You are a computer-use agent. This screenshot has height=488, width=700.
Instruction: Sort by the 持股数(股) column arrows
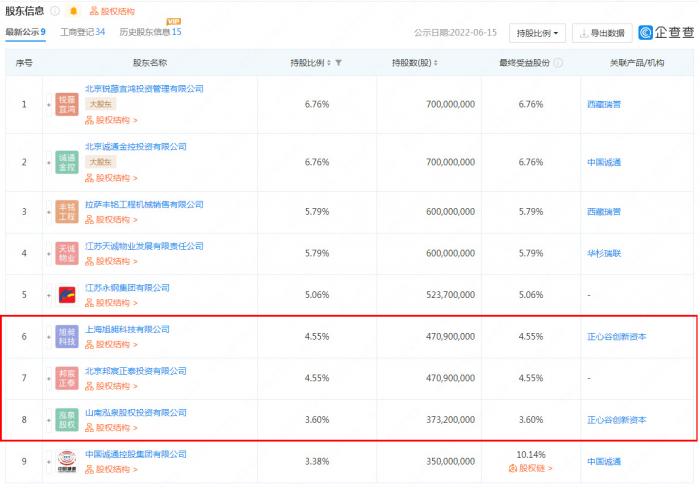point(436,63)
